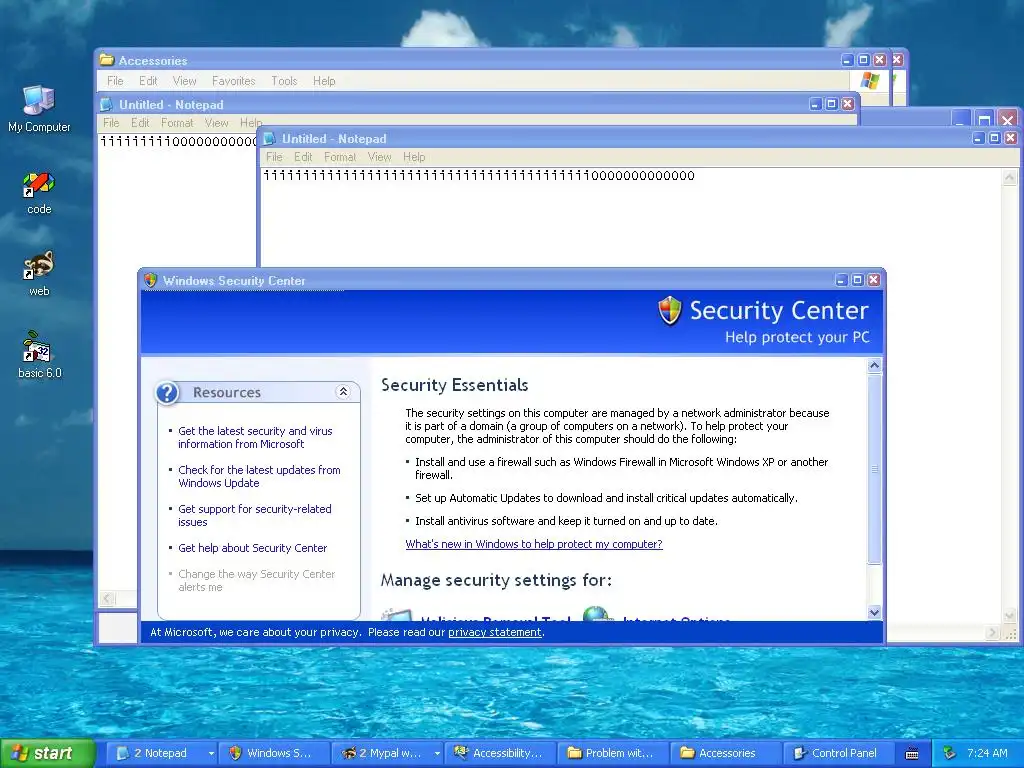Open Format menu in front Notepad
The width and height of the screenshot is (1024, 768).
[340, 157]
